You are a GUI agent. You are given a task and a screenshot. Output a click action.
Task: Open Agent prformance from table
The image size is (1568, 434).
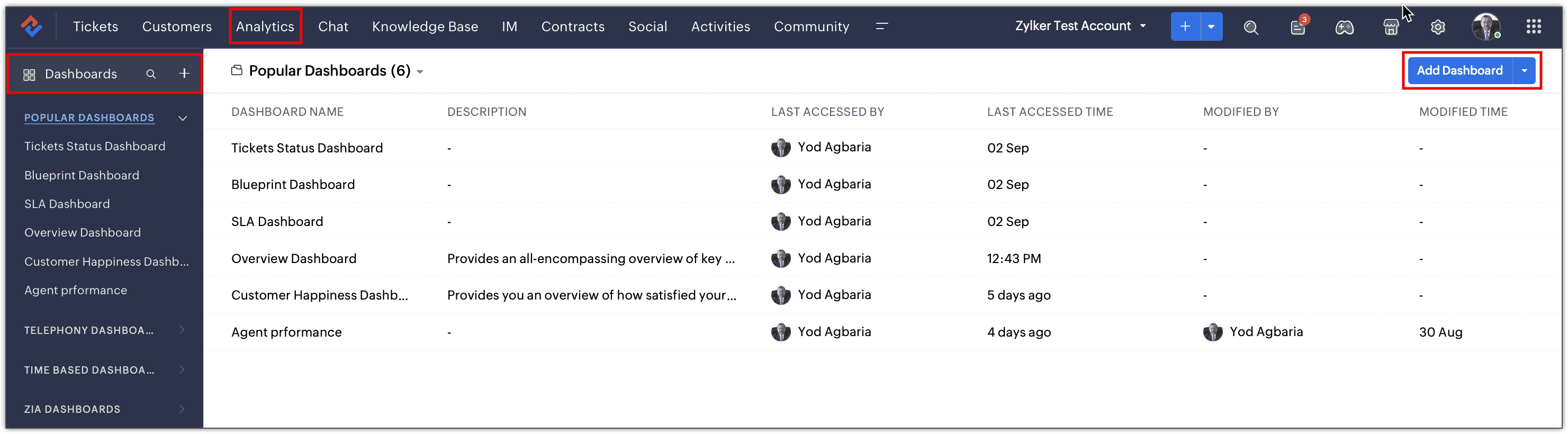[286, 332]
